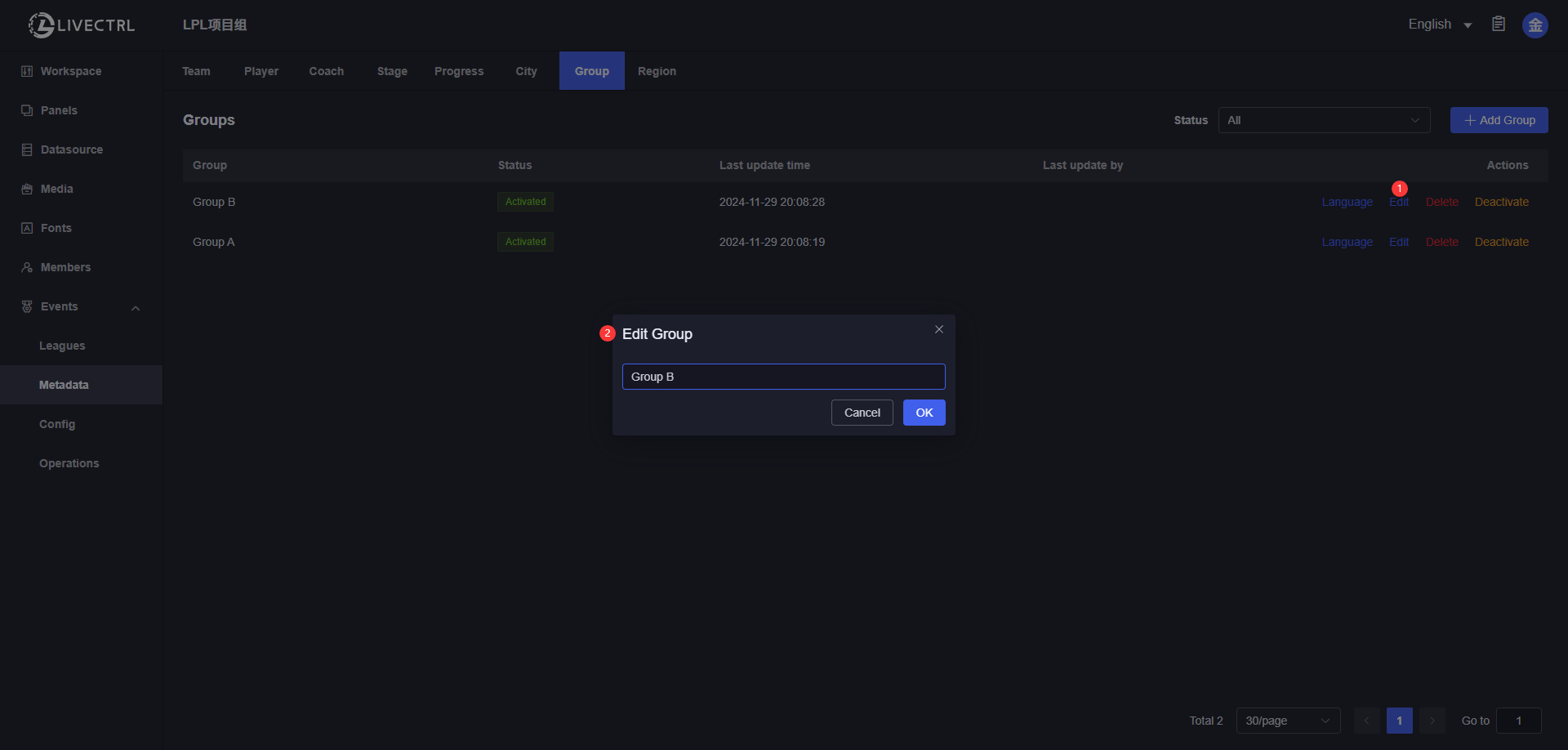Screen dimensions: 1568x750
Task: Click the Panels icon in sidebar
Action: tap(27, 110)
